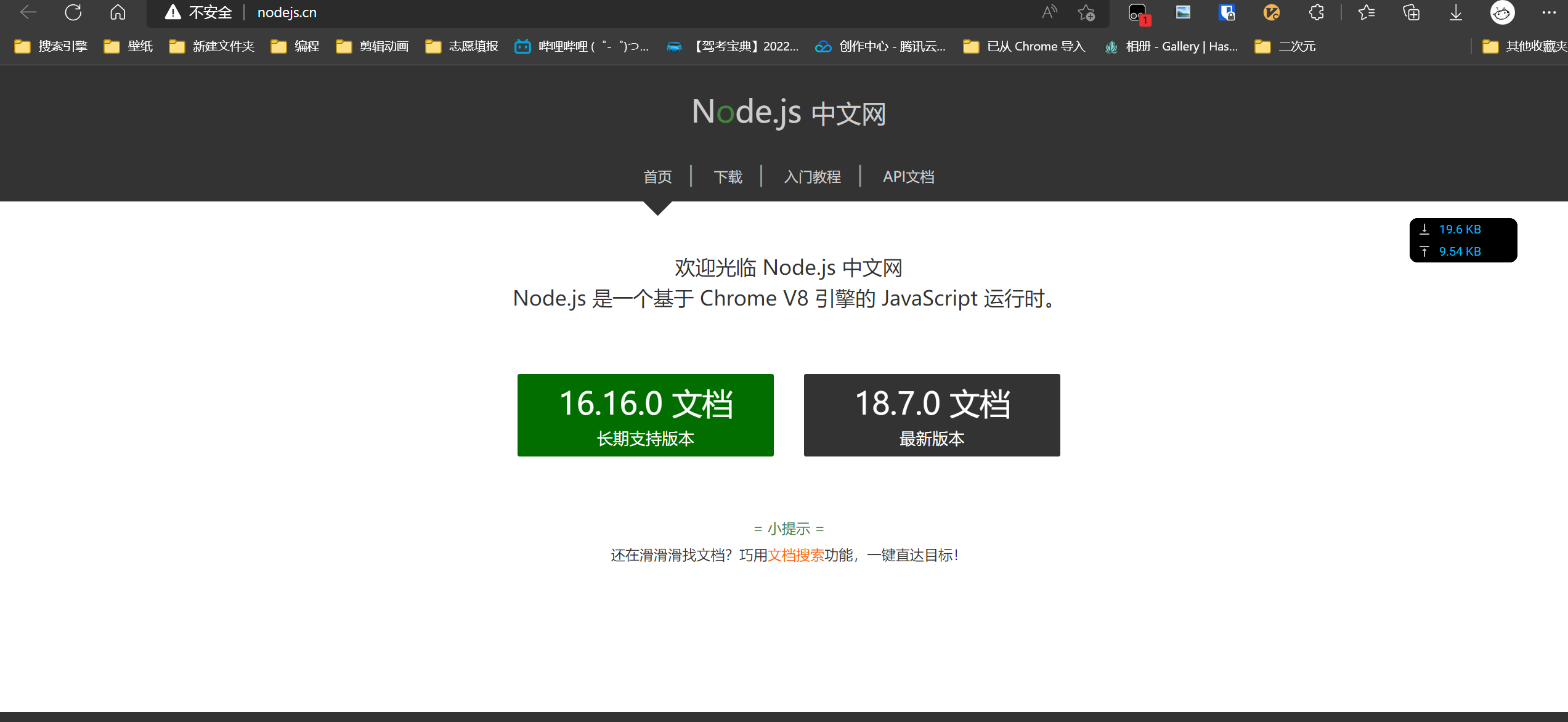This screenshot has height=722, width=1568.
Task: Open the Downloads arrow icon
Action: (x=1455, y=12)
